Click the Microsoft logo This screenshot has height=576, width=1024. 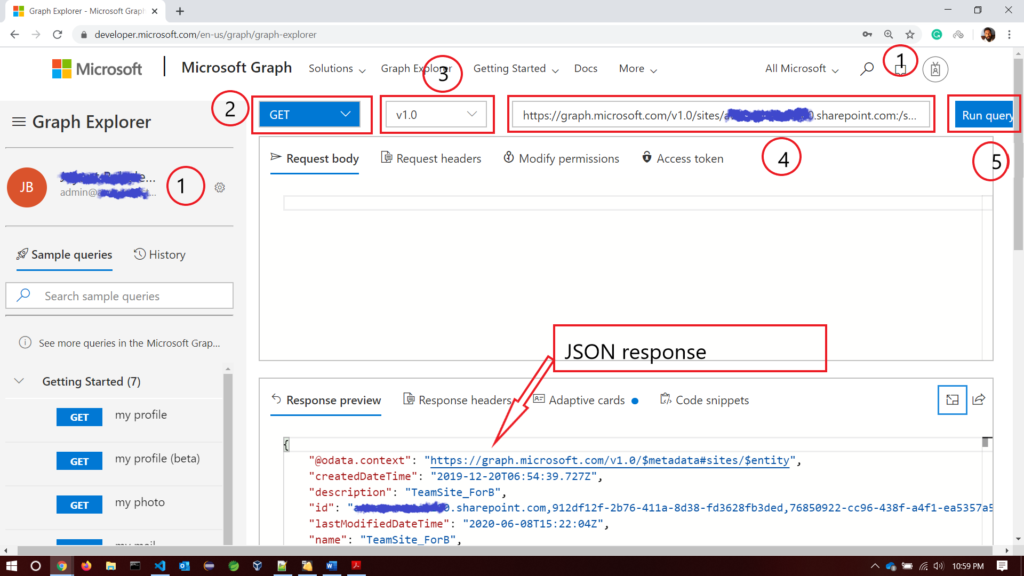coord(97,69)
